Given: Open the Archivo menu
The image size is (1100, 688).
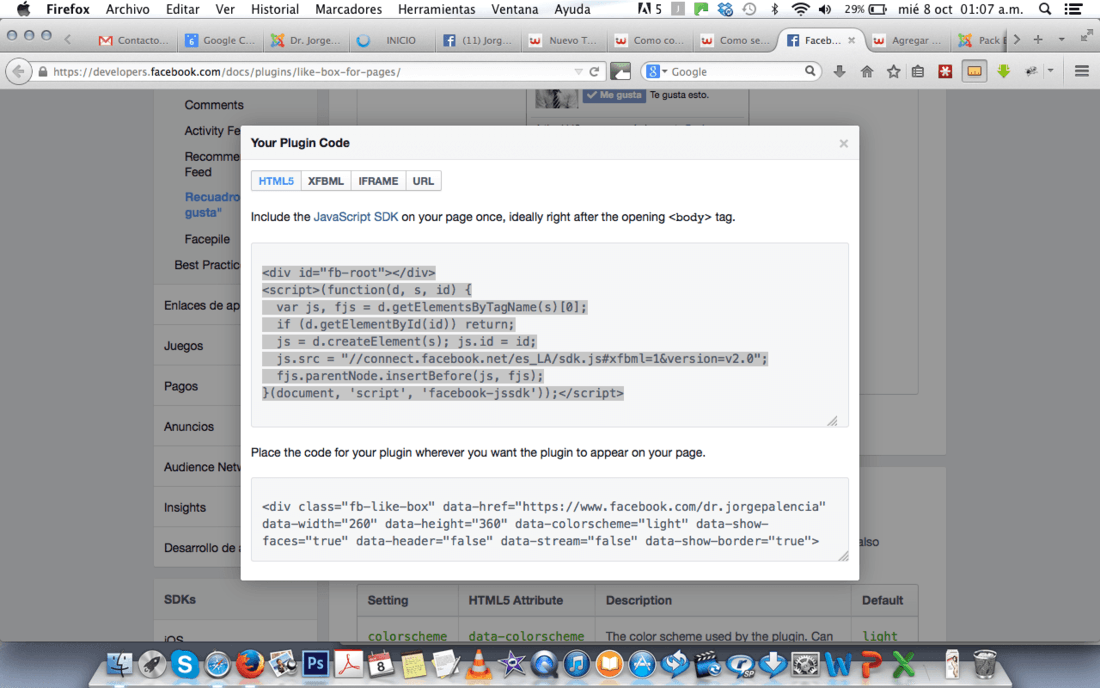Looking at the screenshot, I should pos(127,9).
